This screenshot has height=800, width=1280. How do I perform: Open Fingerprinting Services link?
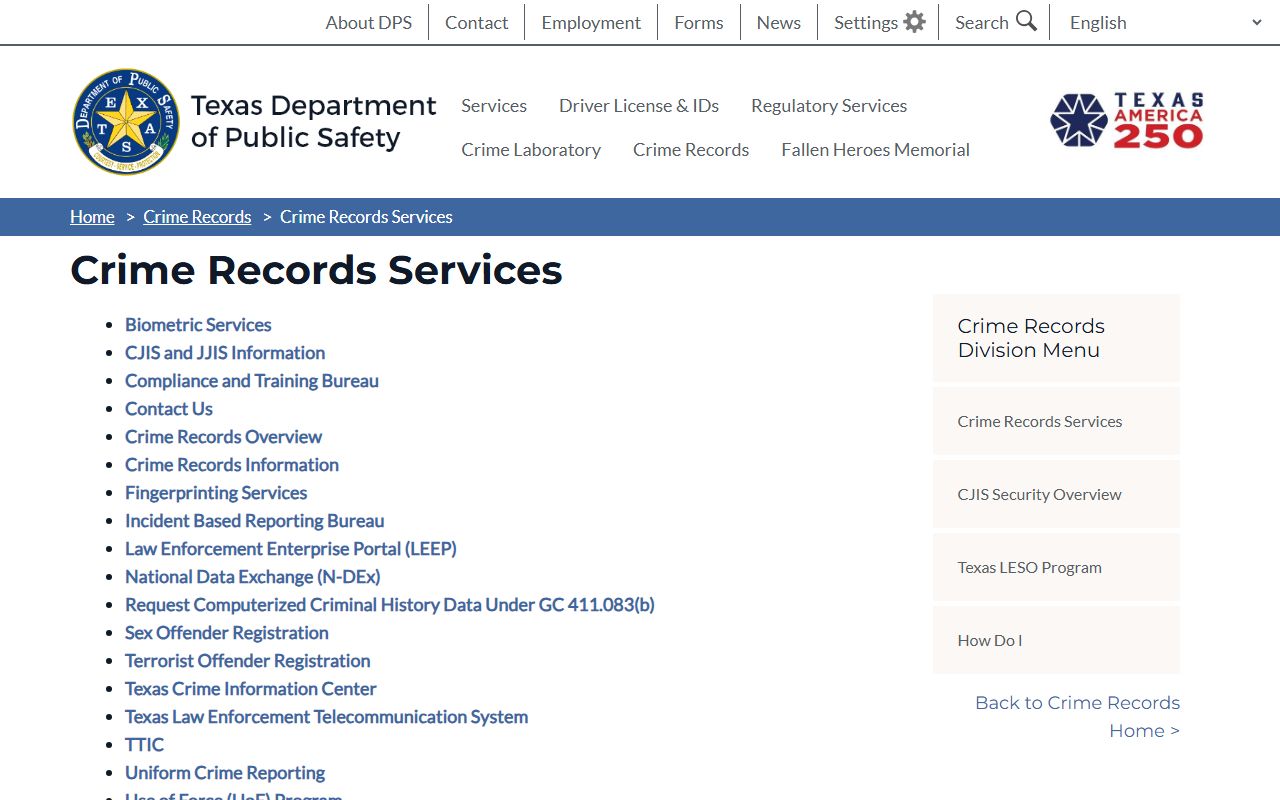(216, 493)
